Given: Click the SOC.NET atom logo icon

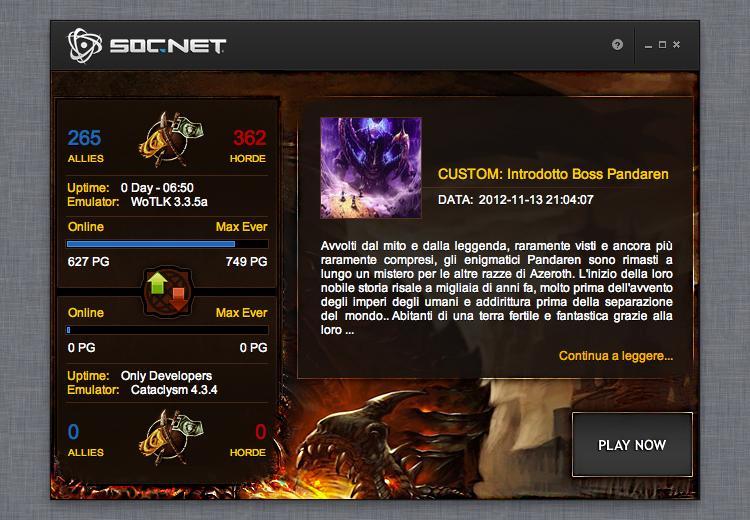Looking at the screenshot, I should pos(85,45).
